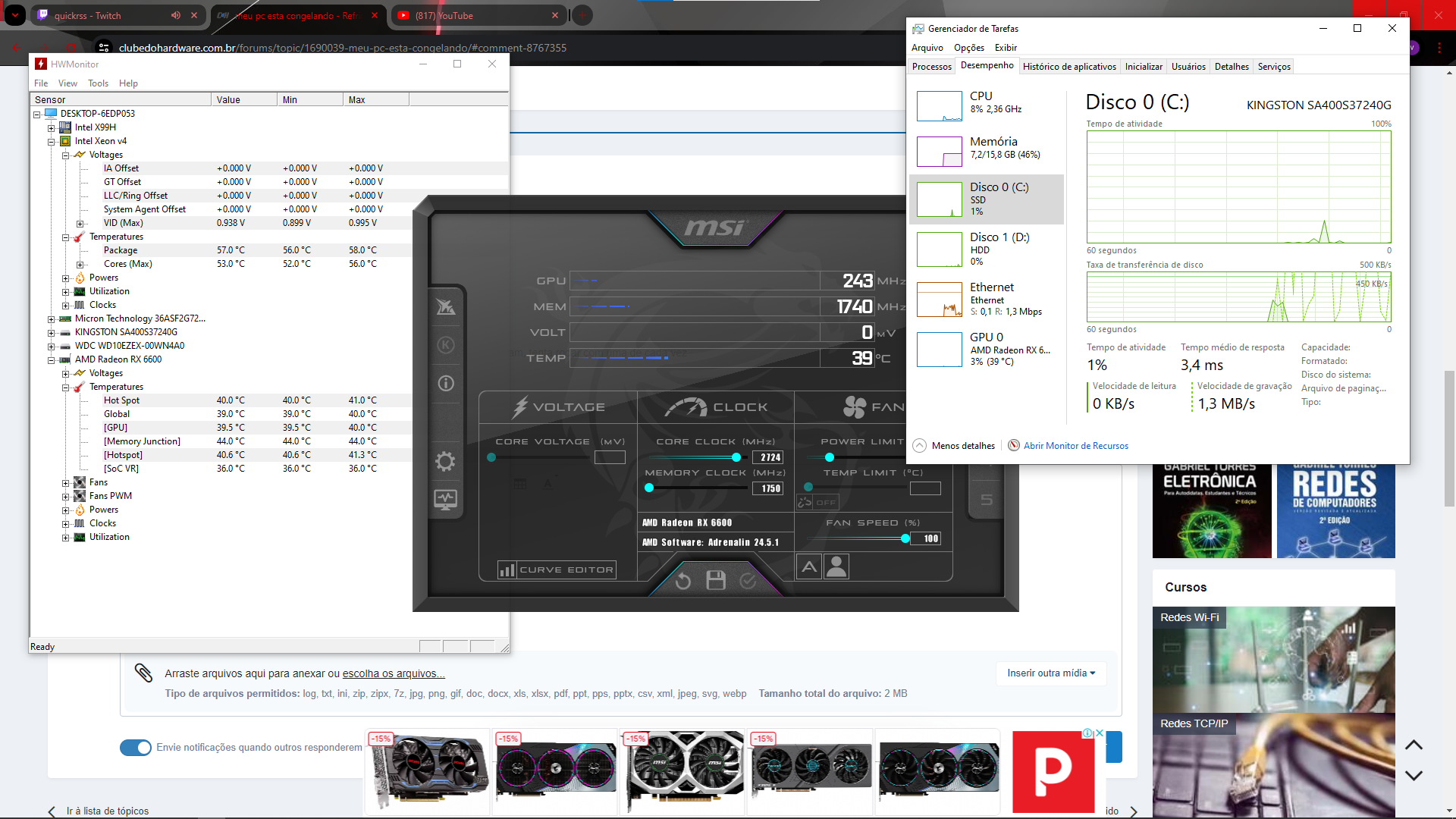The width and height of the screenshot is (1456, 819).
Task: Open a new browser tab with plus button
Action: tap(582, 15)
